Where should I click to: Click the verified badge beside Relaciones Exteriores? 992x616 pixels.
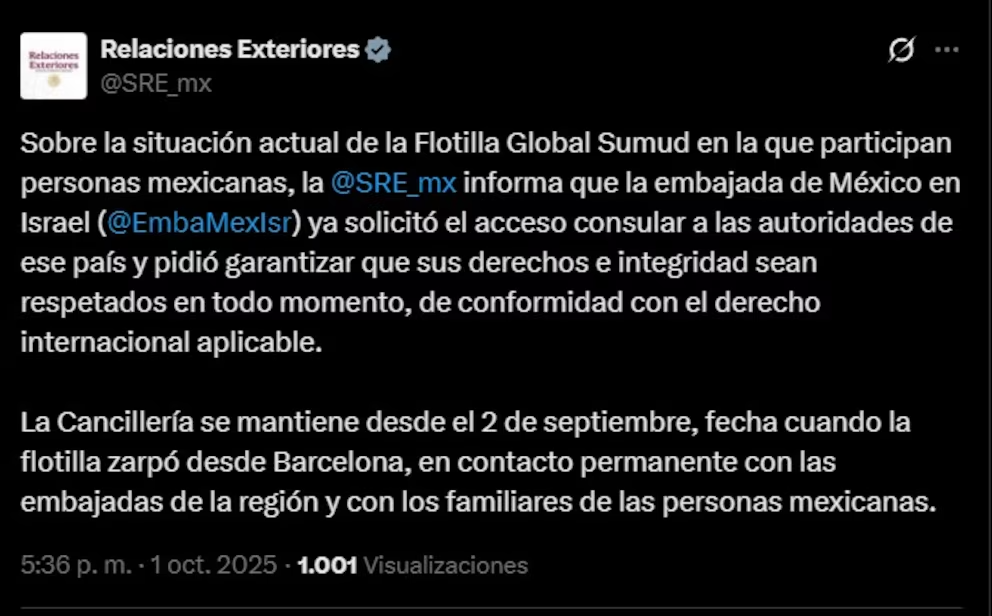tap(378, 49)
